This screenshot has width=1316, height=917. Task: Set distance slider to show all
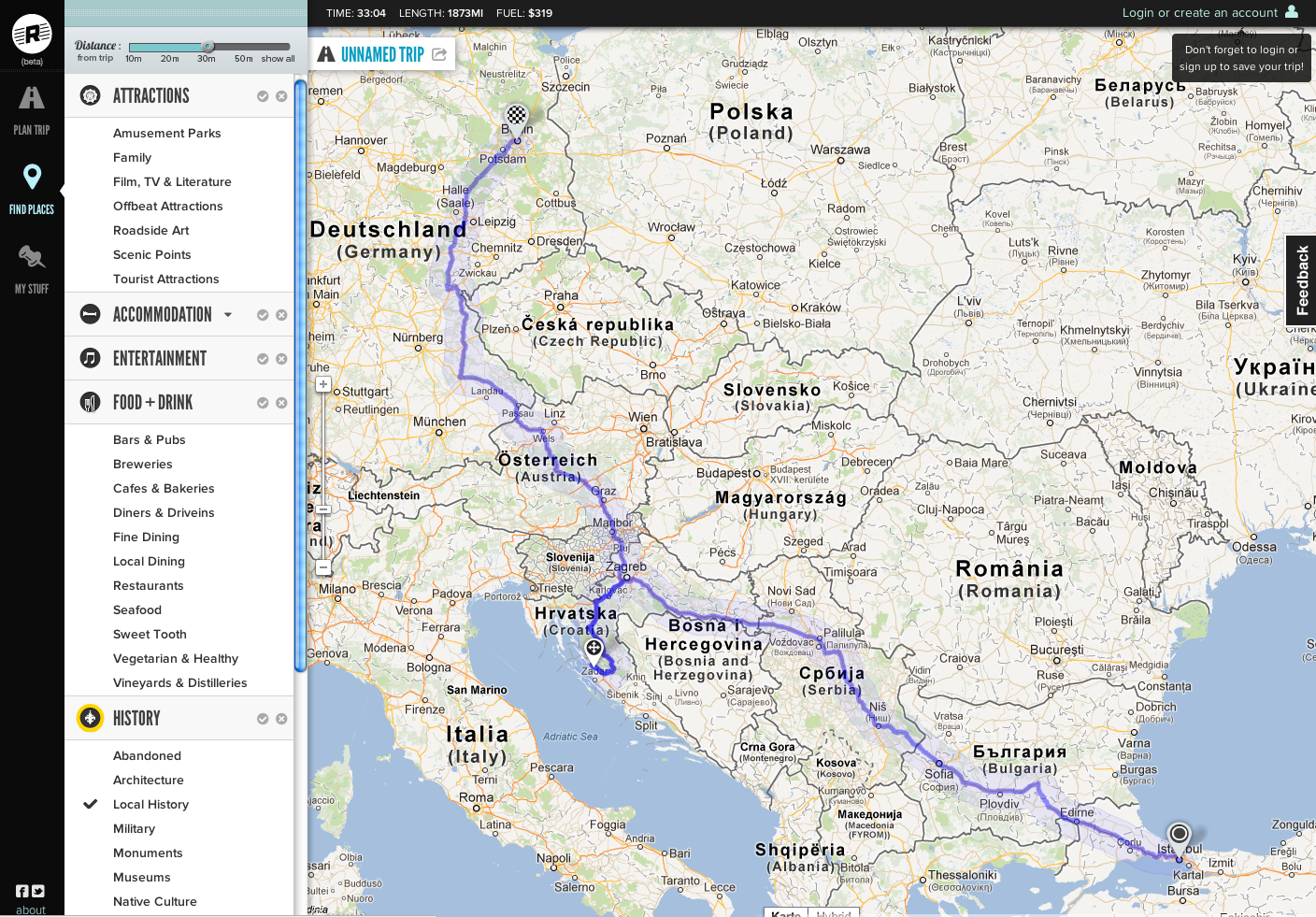tap(279, 59)
